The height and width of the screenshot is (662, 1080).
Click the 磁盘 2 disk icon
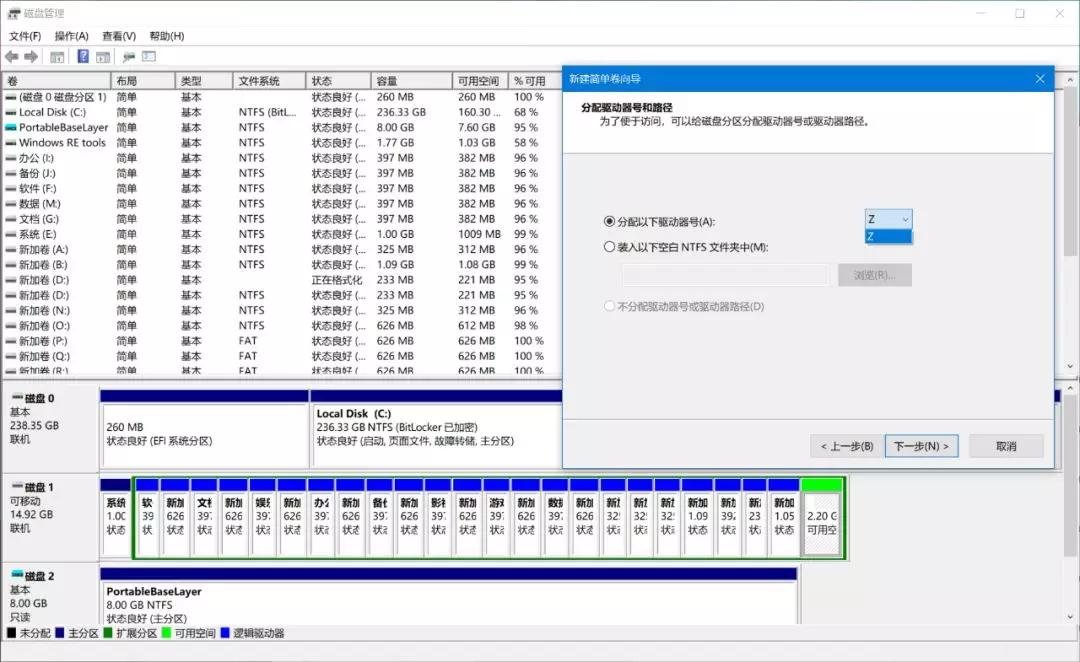click(16, 576)
